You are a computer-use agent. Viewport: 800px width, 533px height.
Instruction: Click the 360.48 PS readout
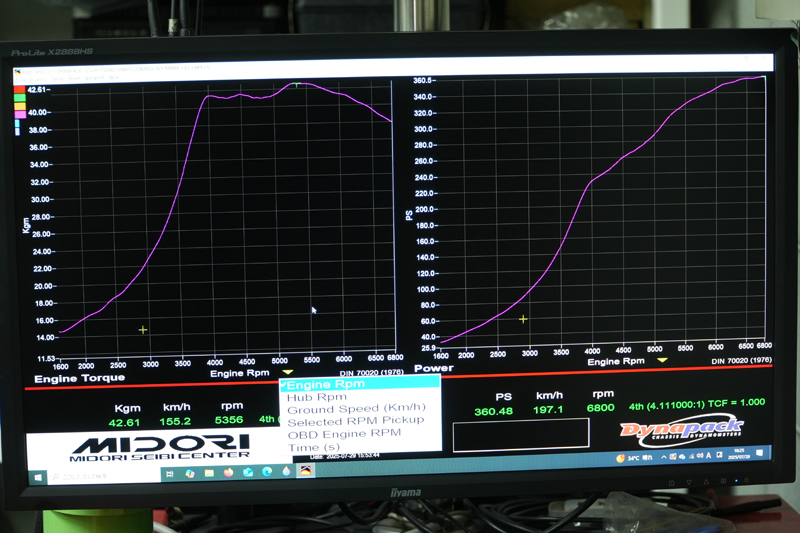click(493, 411)
